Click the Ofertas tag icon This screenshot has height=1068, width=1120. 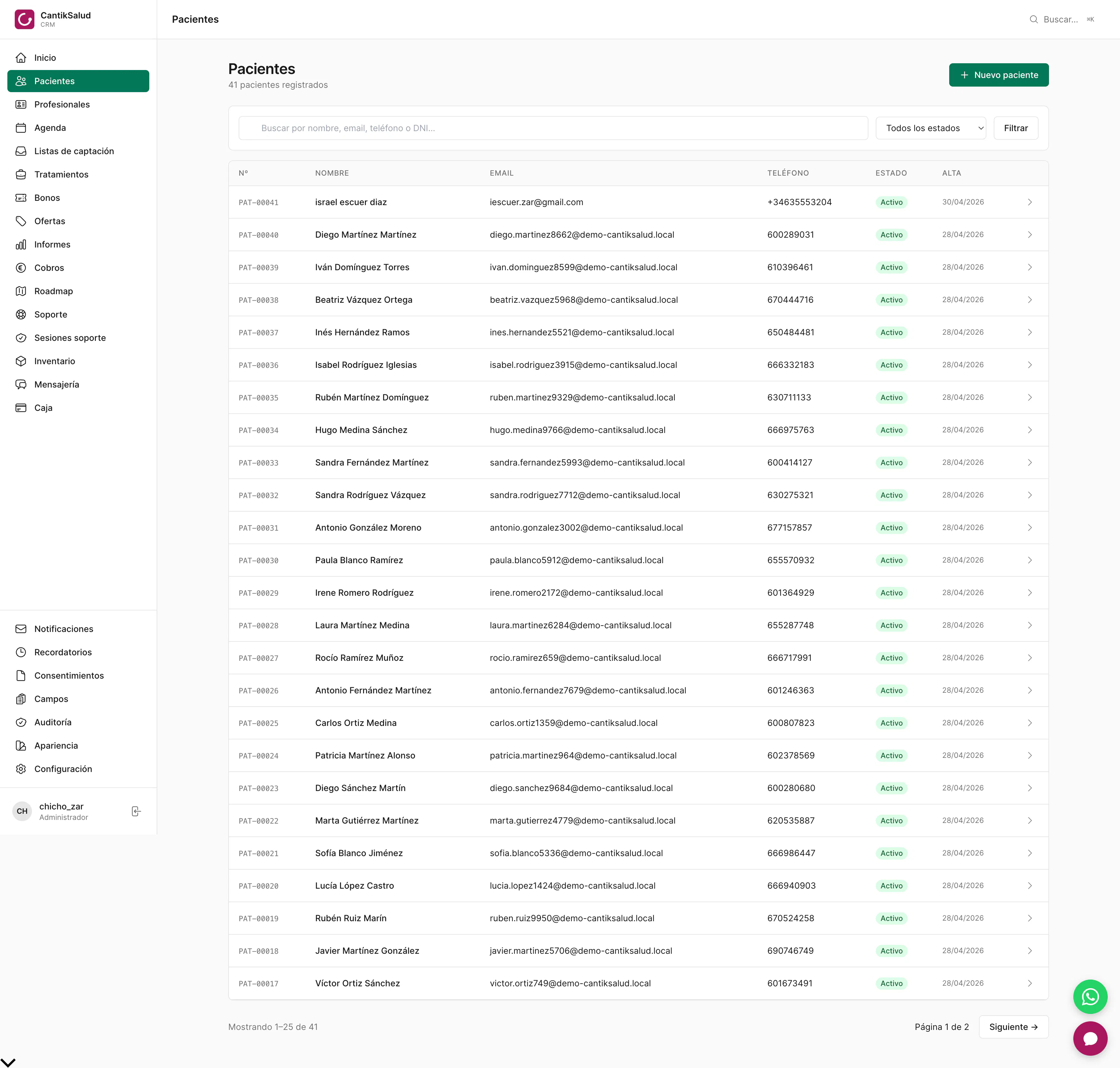[x=21, y=221]
